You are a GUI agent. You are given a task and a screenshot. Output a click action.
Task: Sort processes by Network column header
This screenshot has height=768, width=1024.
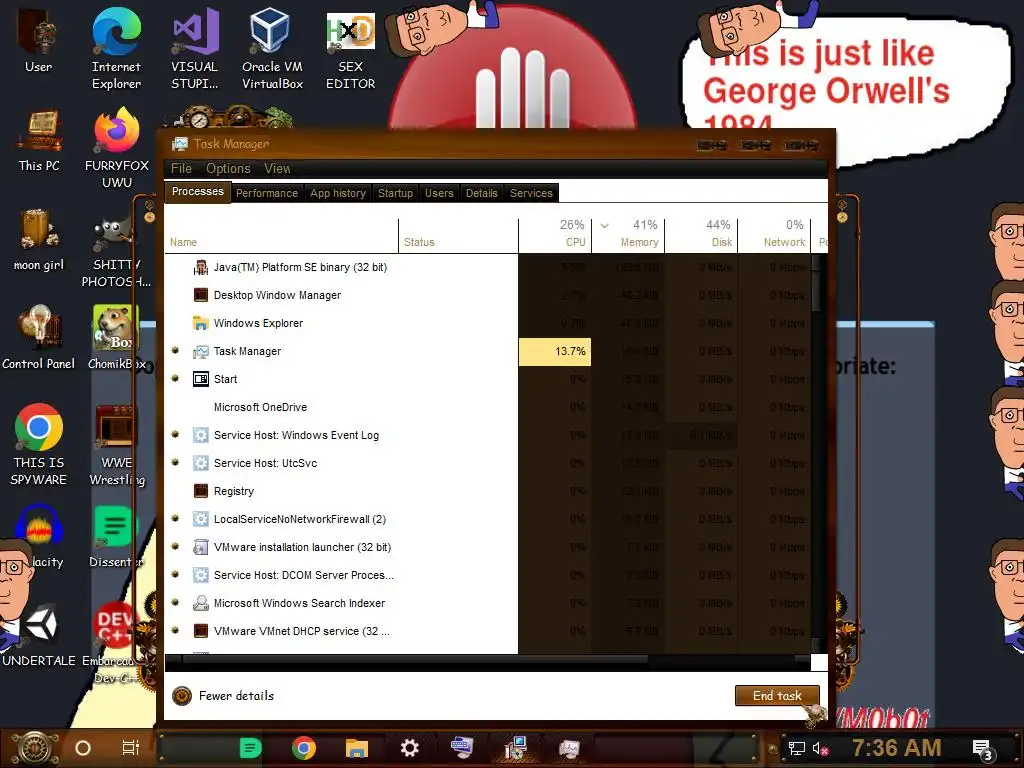coord(775,234)
